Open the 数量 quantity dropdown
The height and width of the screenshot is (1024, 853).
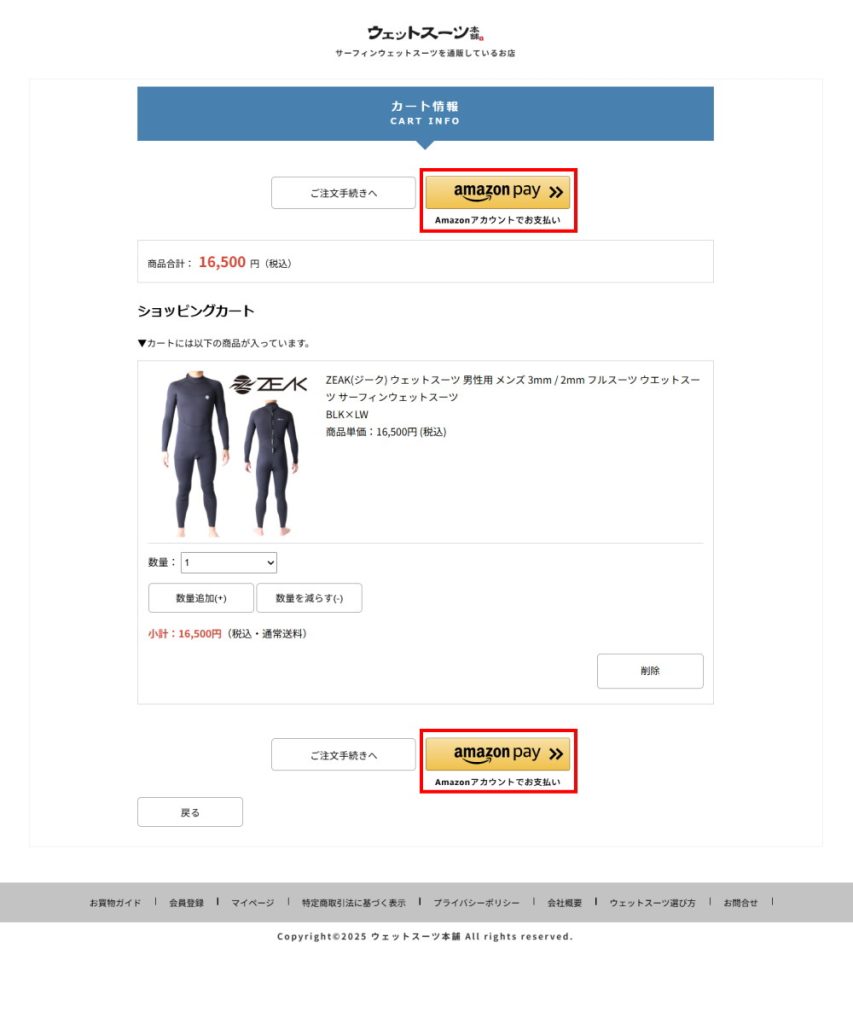coord(229,562)
